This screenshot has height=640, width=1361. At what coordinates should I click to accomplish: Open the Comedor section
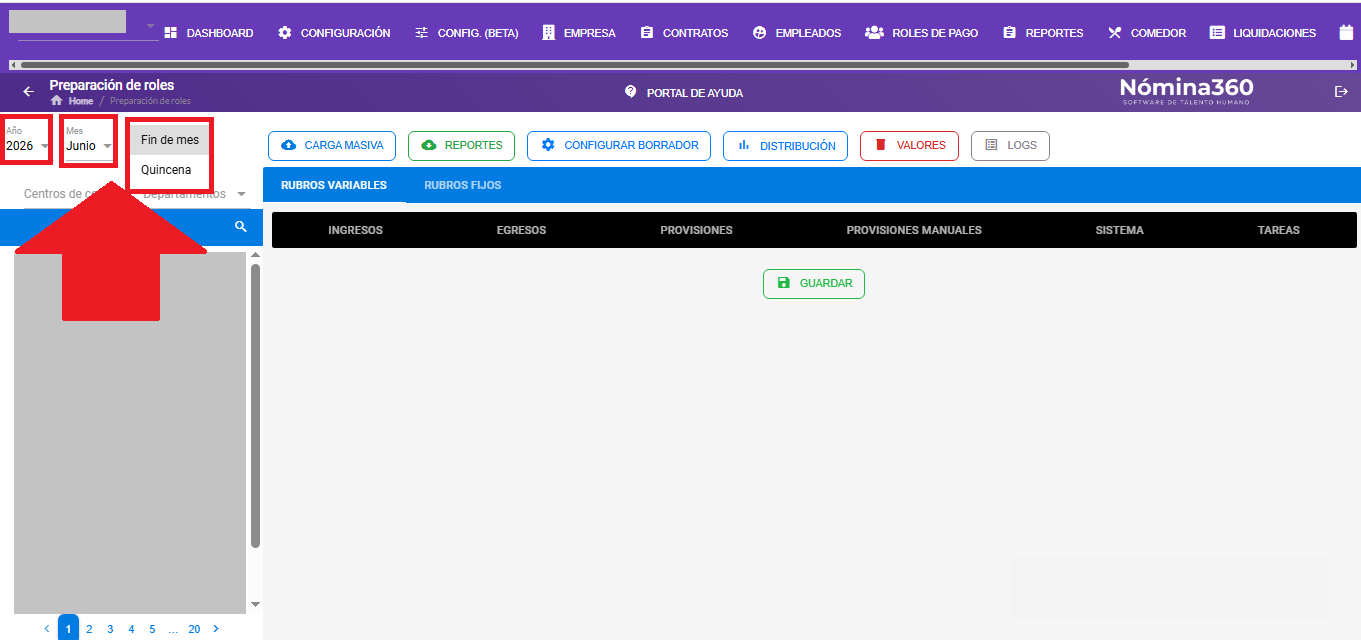coord(1147,33)
